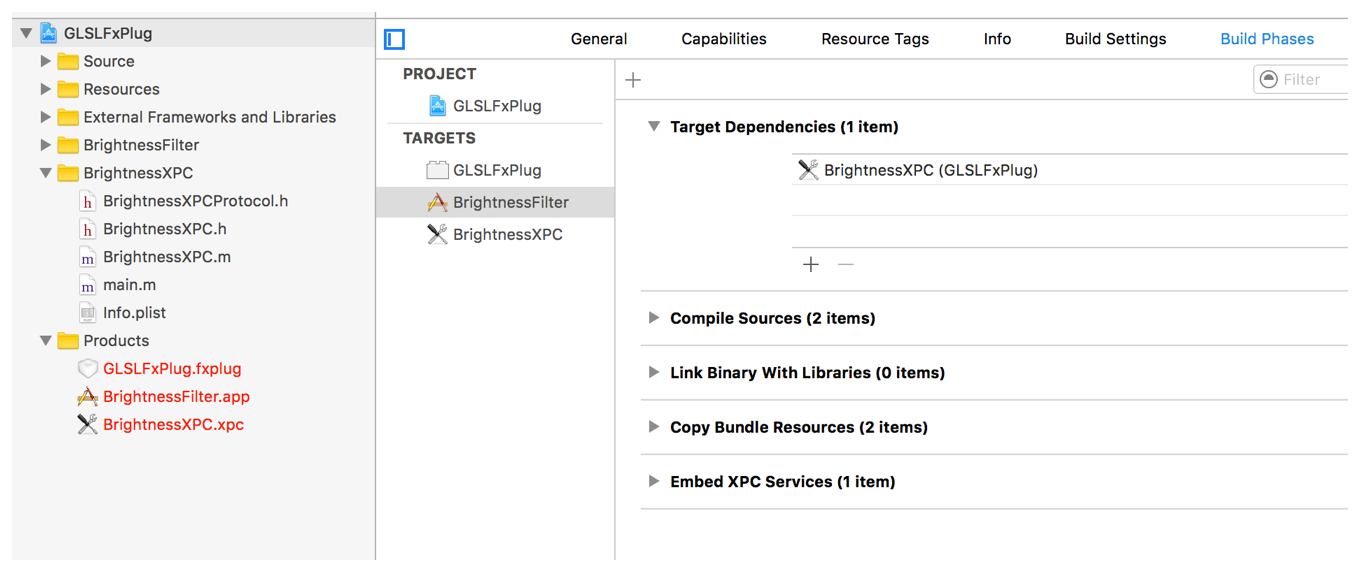Click the source icon of main.m
This screenshot has height=572, width=1360.
click(x=88, y=285)
